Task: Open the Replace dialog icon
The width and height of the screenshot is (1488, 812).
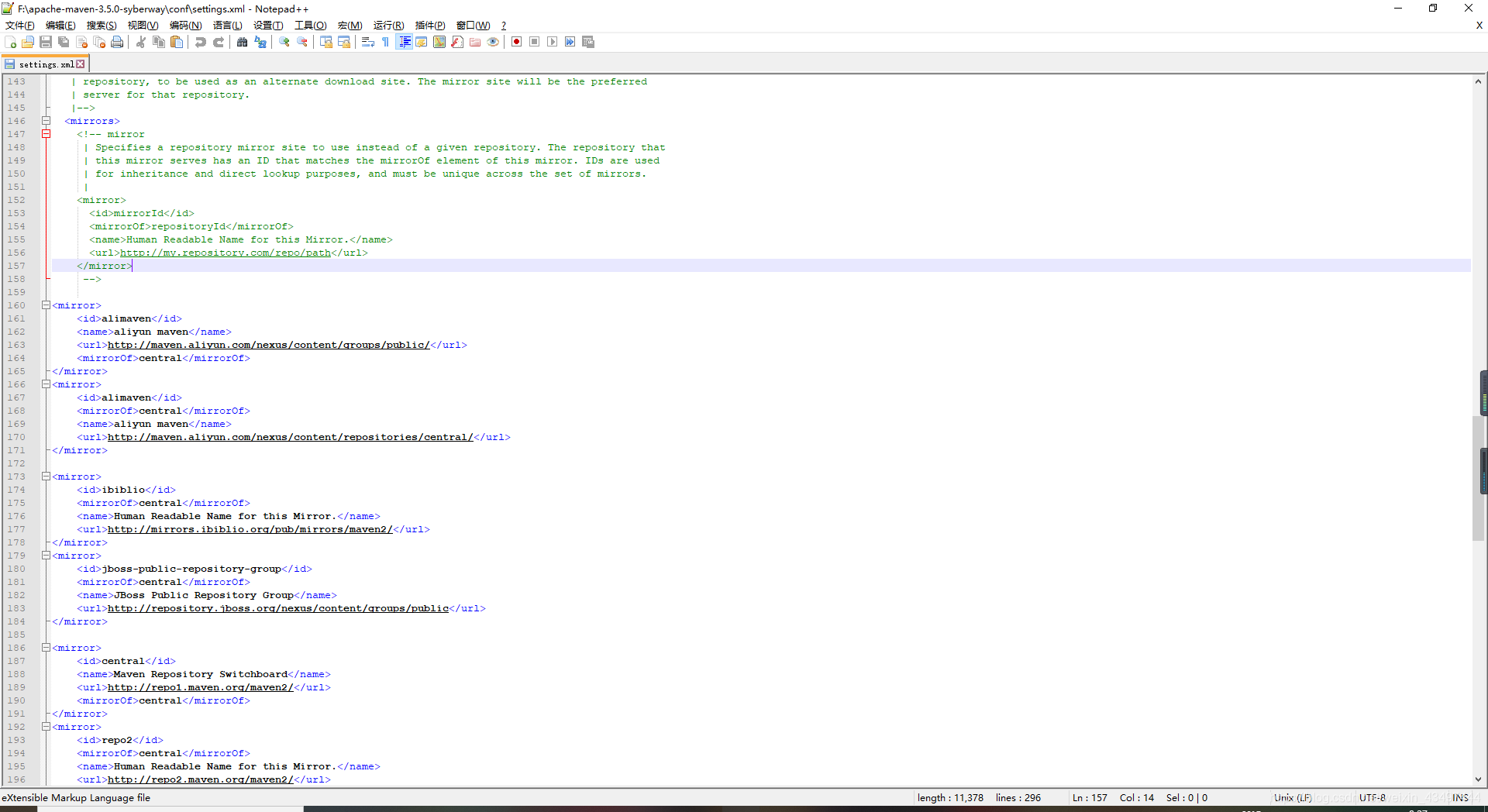Action: (x=260, y=42)
